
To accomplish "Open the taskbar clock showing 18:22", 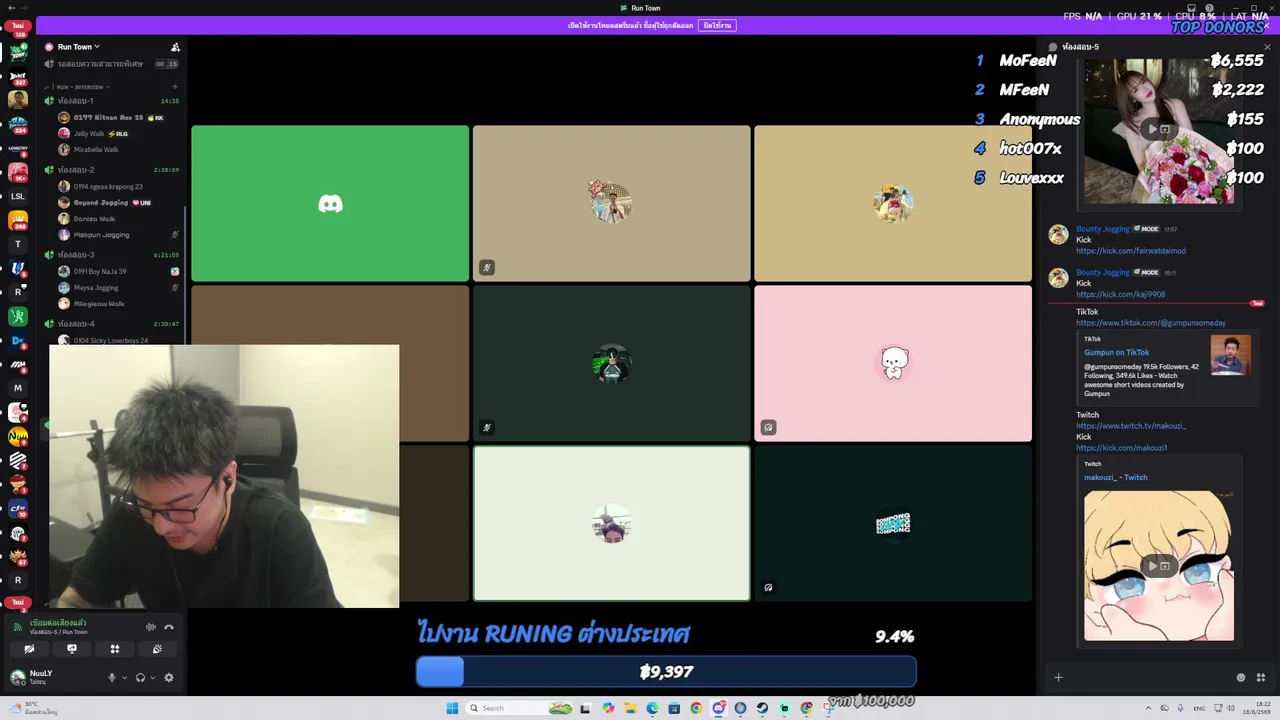I will coord(1256,708).
